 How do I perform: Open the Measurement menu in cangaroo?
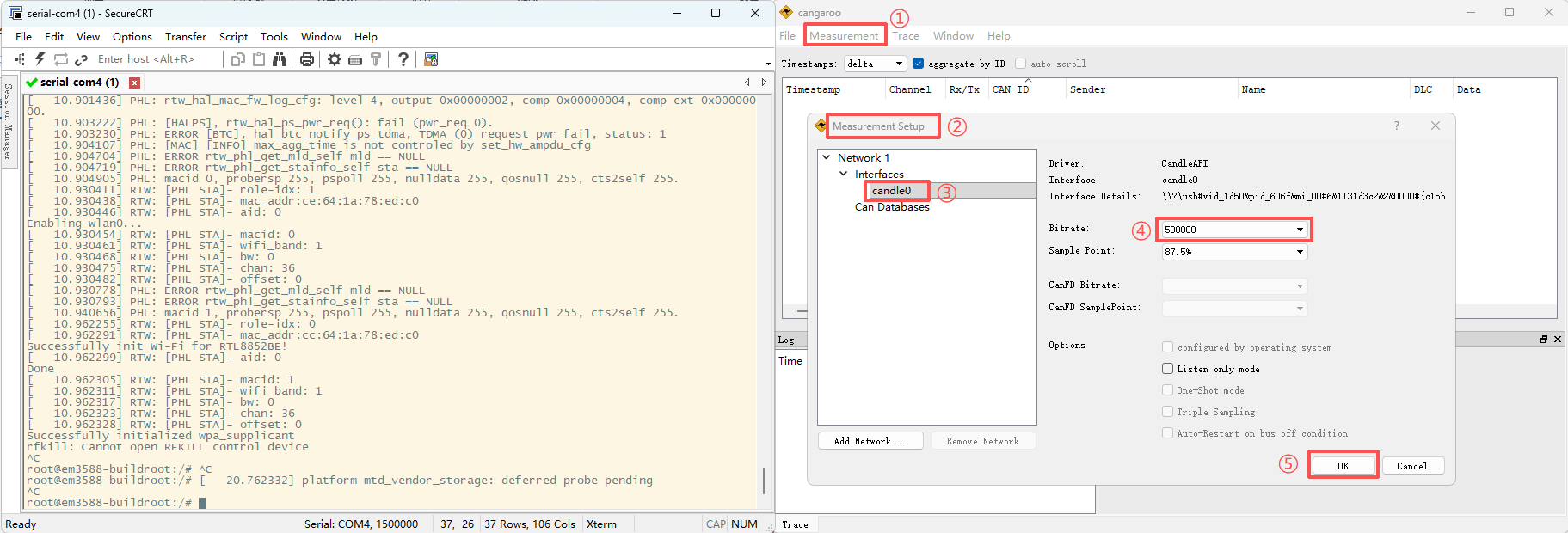click(844, 36)
